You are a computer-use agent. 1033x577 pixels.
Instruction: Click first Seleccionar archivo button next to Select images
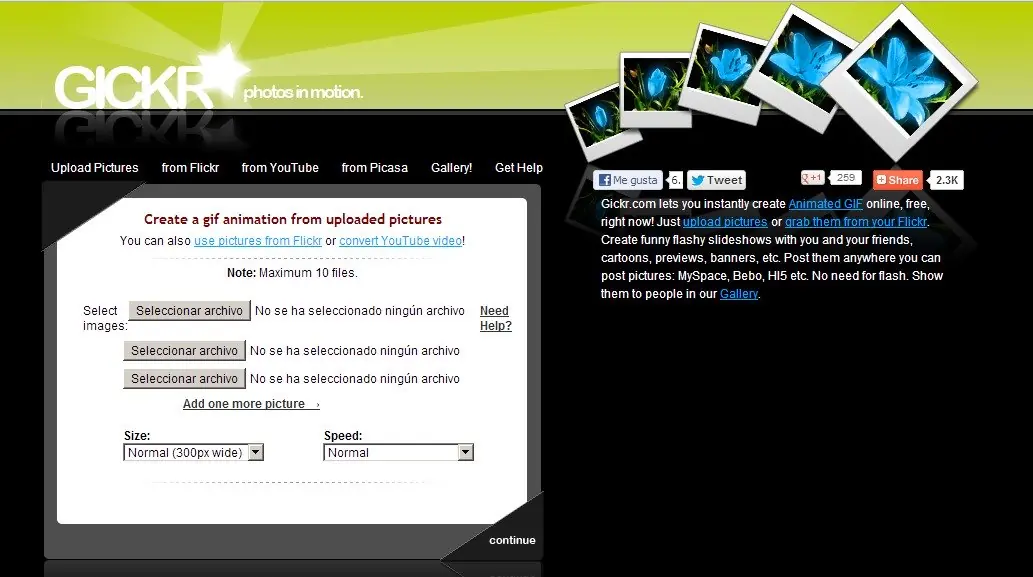[x=190, y=311]
